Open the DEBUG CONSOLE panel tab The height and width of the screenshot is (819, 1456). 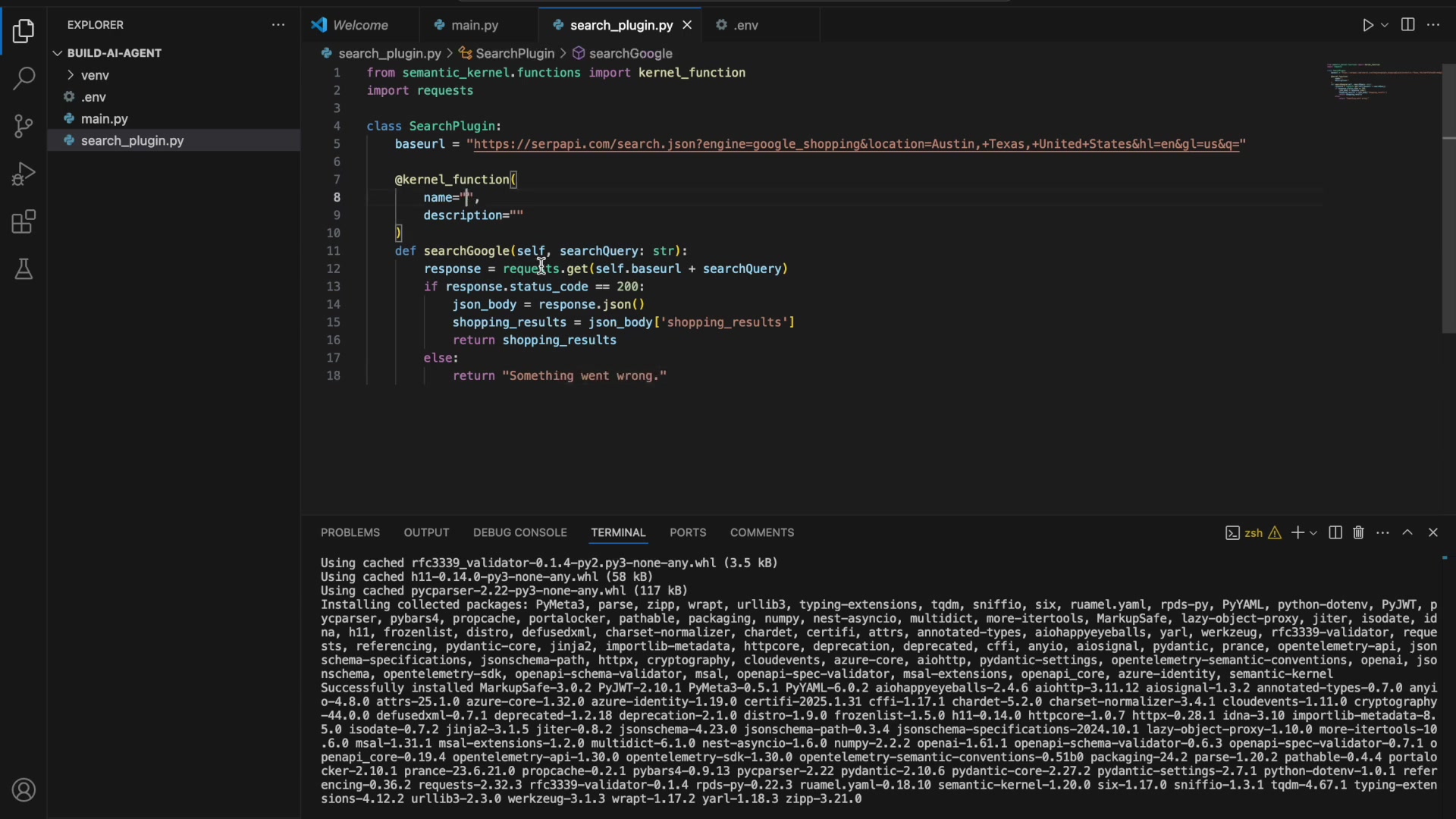(520, 532)
